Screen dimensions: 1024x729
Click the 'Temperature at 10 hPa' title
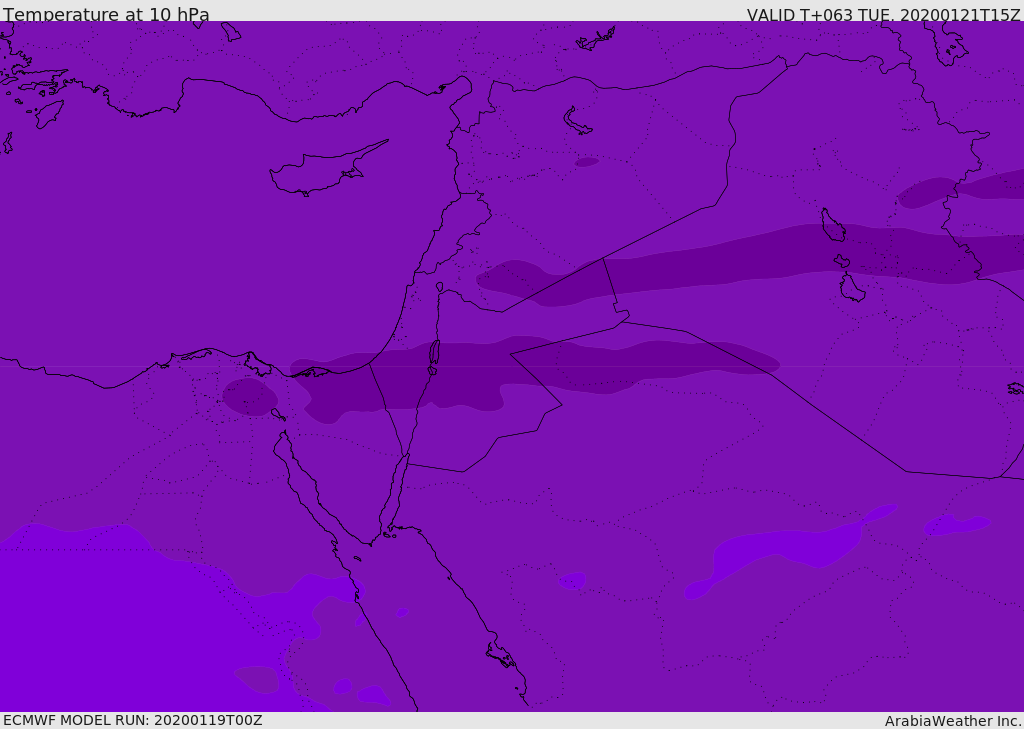coord(106,15)
